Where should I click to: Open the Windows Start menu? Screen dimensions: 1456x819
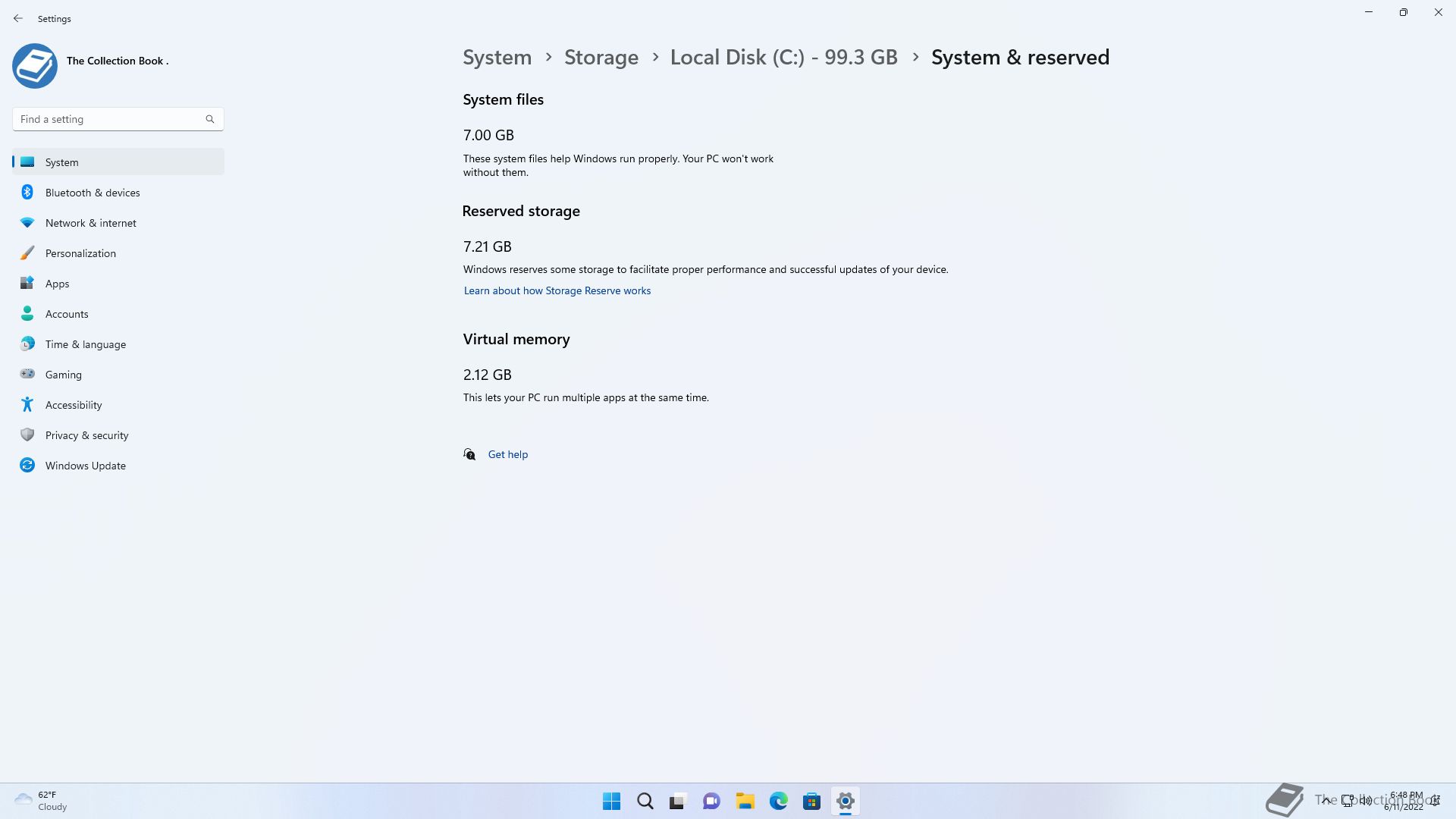tap(611, 801)
